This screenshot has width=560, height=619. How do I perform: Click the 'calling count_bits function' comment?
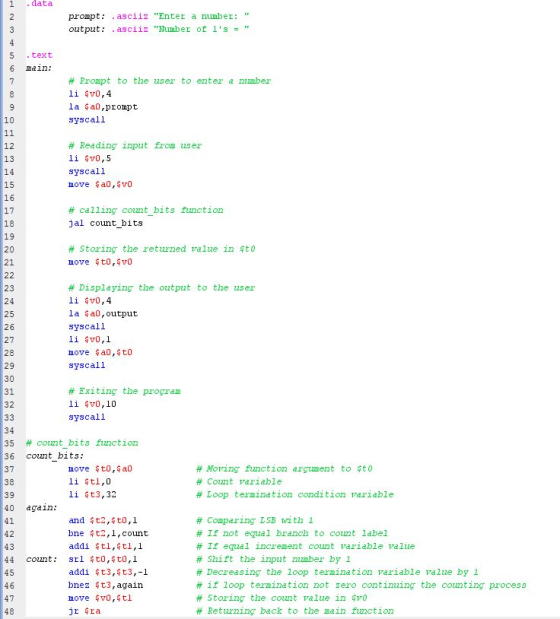pyautogui.click(x=146, y=210)
